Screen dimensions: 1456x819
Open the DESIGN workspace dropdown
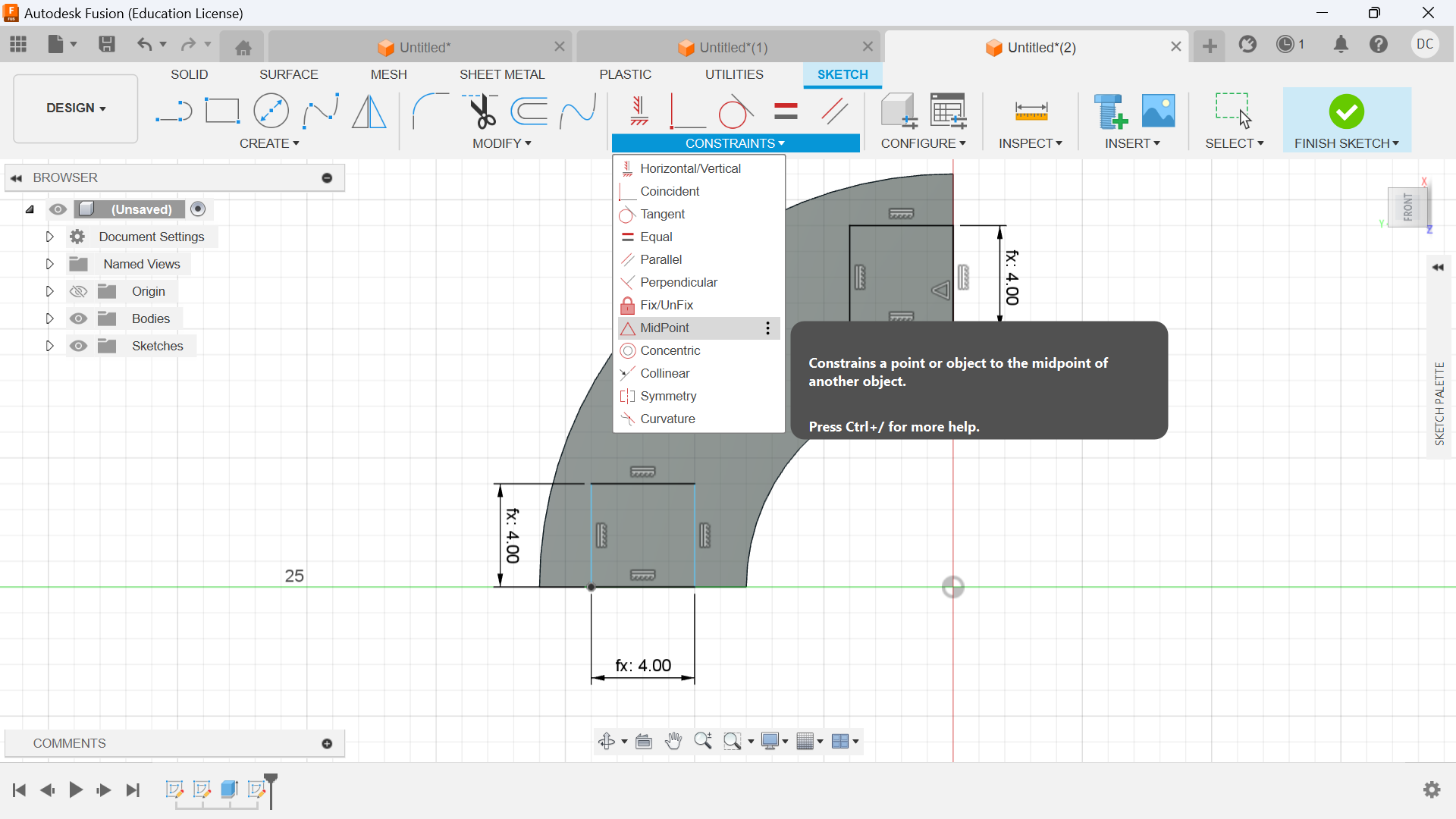[75, 108]
